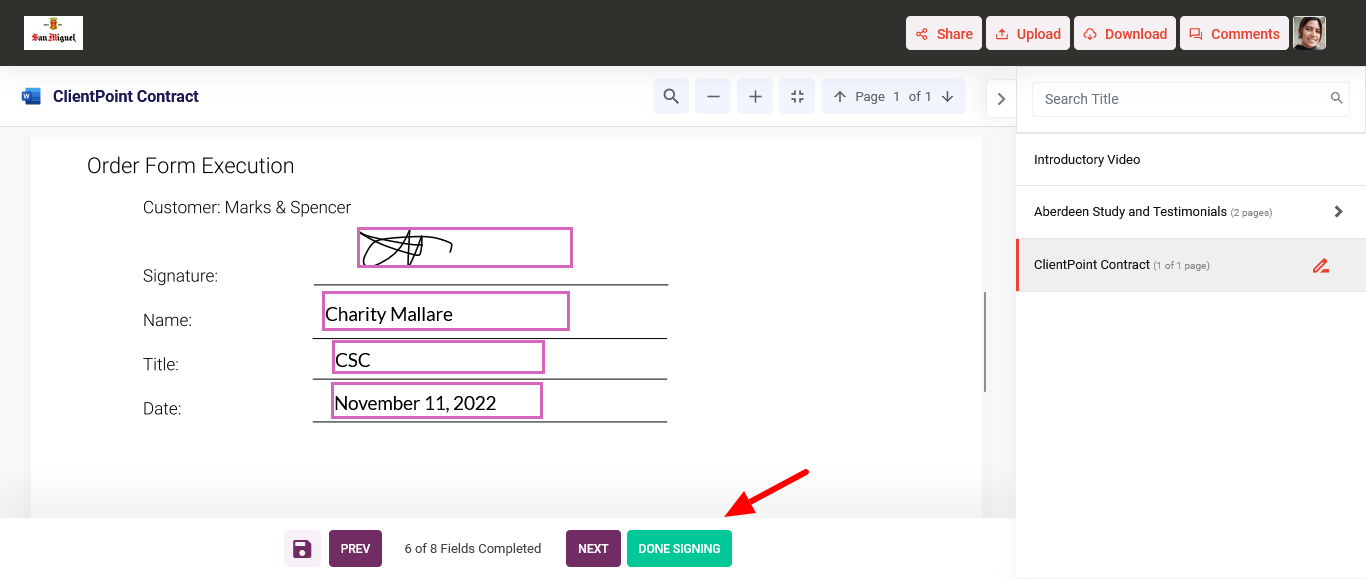Zoom in using the plus icon
The height and width of the screenshot is (579, 1366).
point(754,96)
